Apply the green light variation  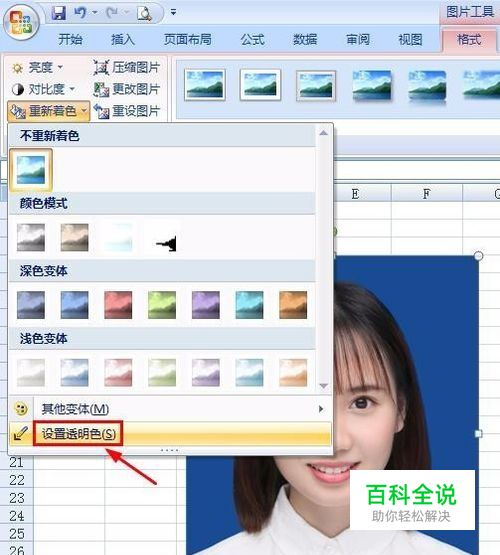tap(162, 372)
